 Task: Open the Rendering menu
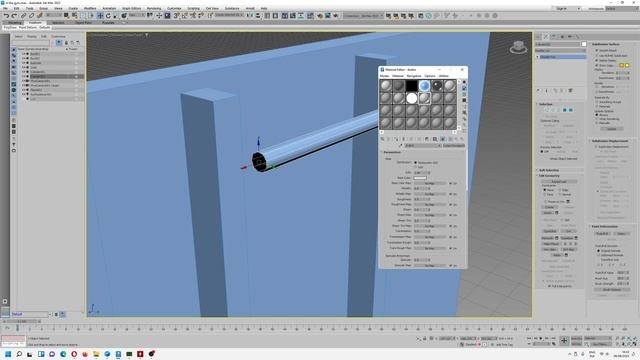pyautogui.click(x=153, y=8)
